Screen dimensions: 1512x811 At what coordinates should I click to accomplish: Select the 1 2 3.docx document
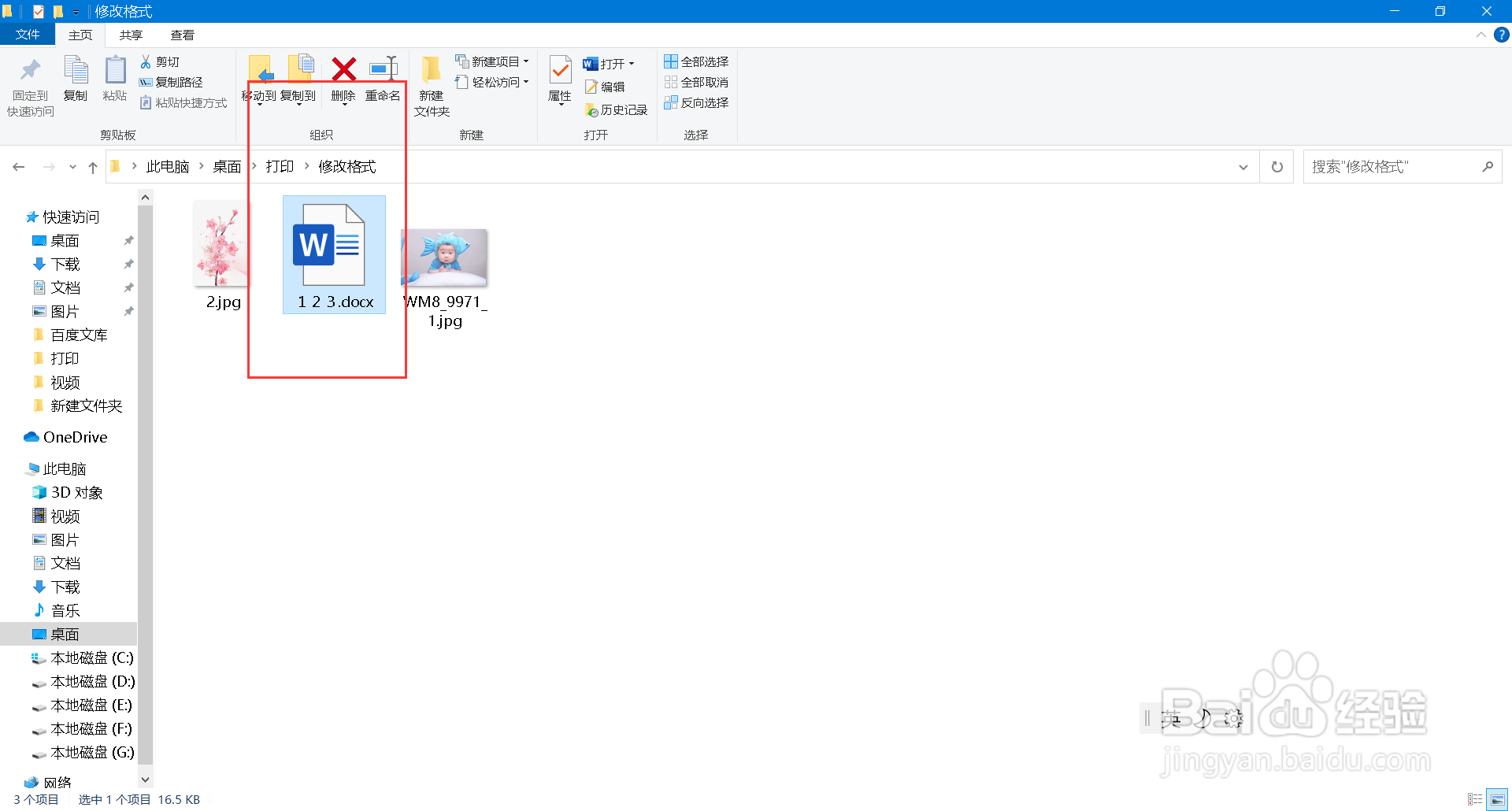[x=335, y=254]
